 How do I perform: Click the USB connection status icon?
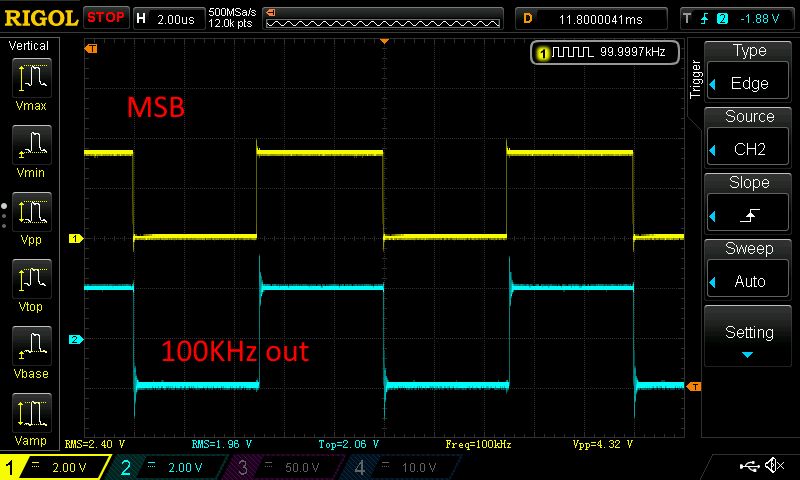click(749, 465)
